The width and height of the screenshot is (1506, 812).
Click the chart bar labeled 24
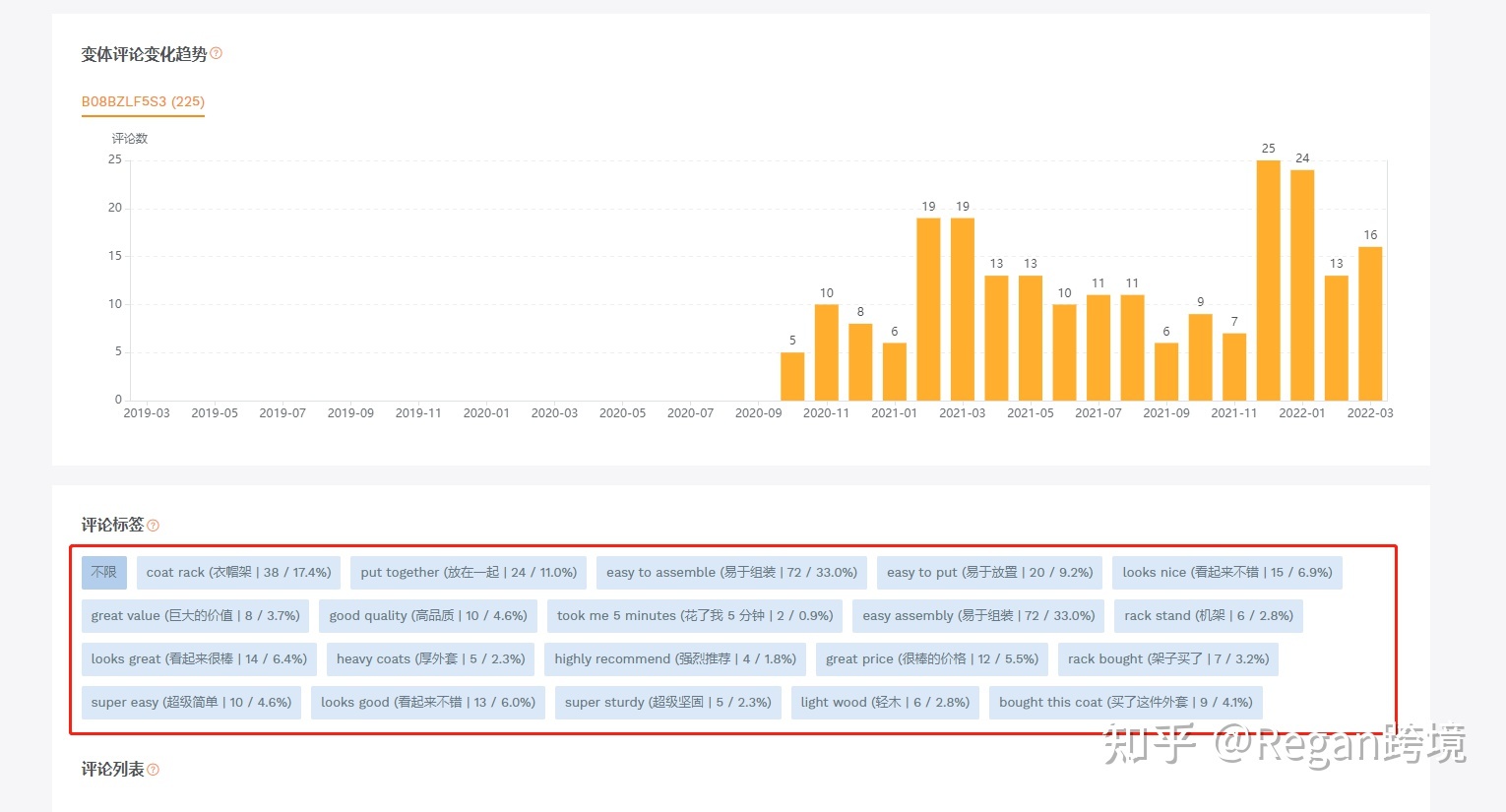[1302, 285]
